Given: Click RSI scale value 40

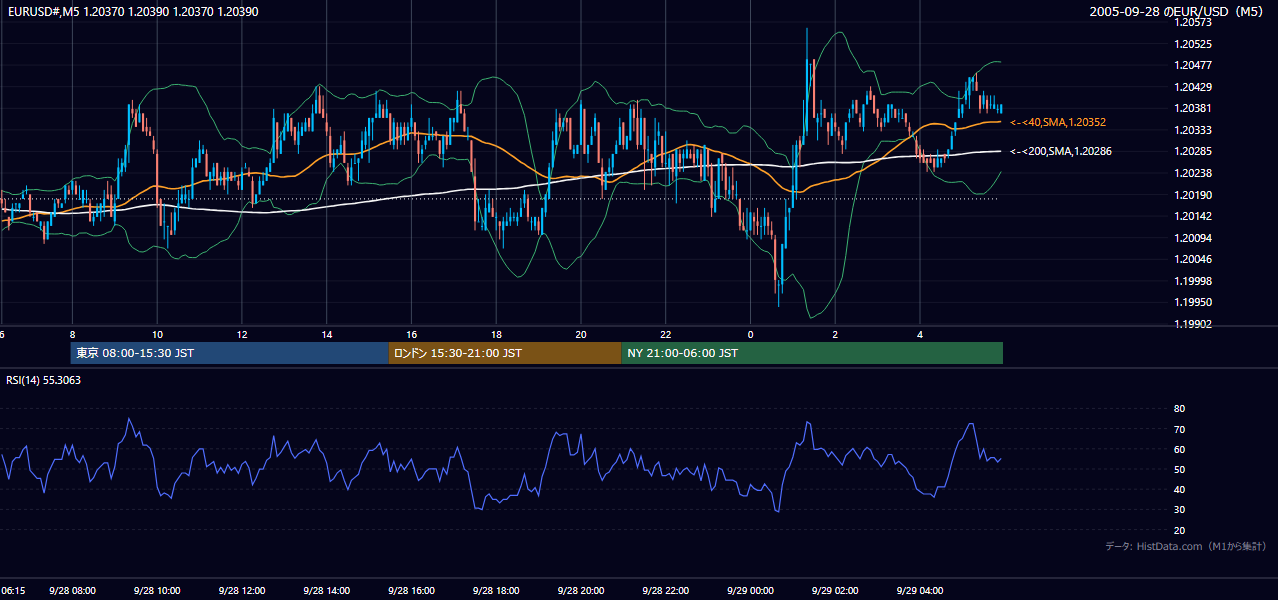Looking at the screenshot, I should [1180, 489].
